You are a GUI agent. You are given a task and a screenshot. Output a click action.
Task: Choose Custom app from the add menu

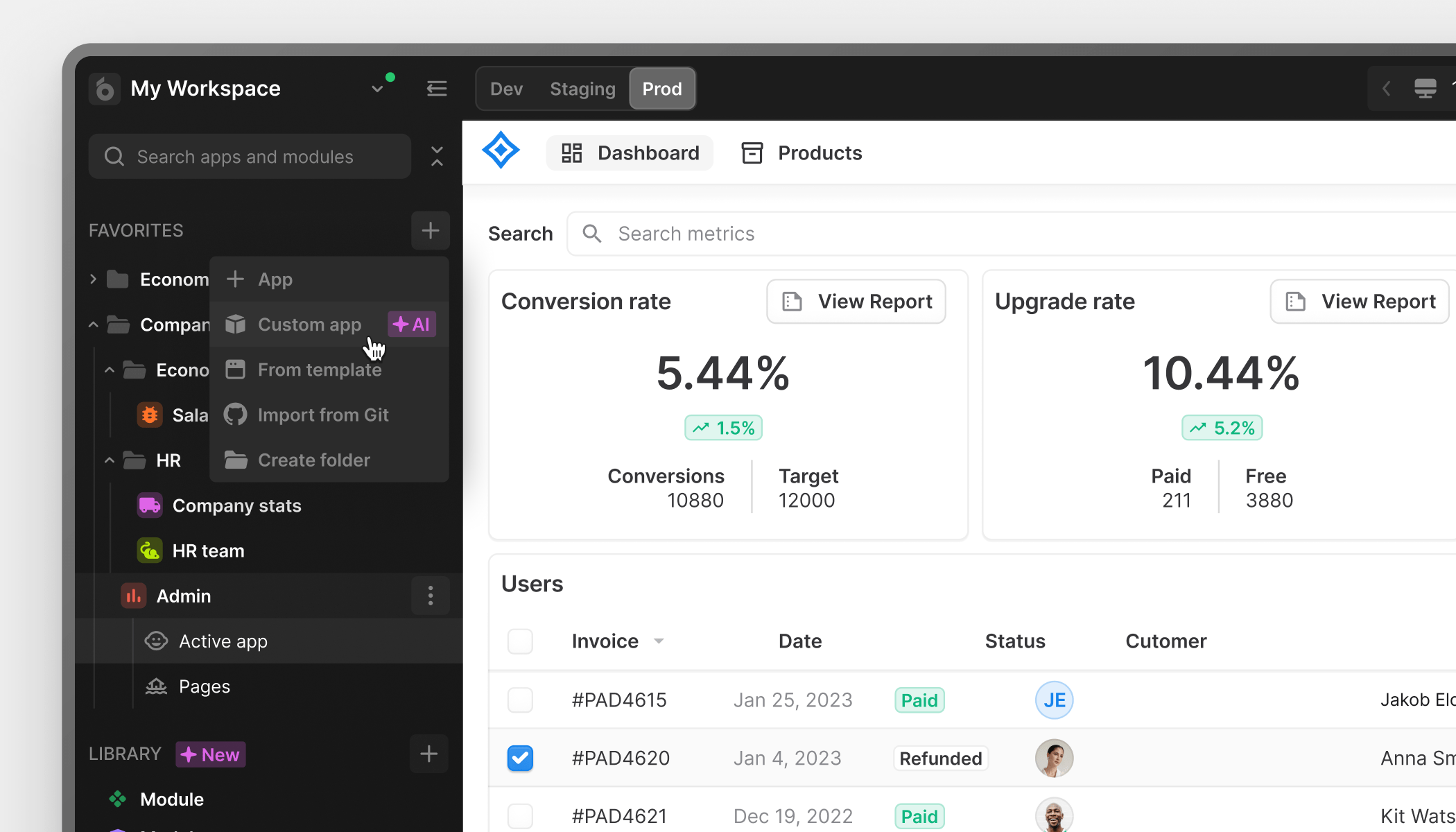309,324
